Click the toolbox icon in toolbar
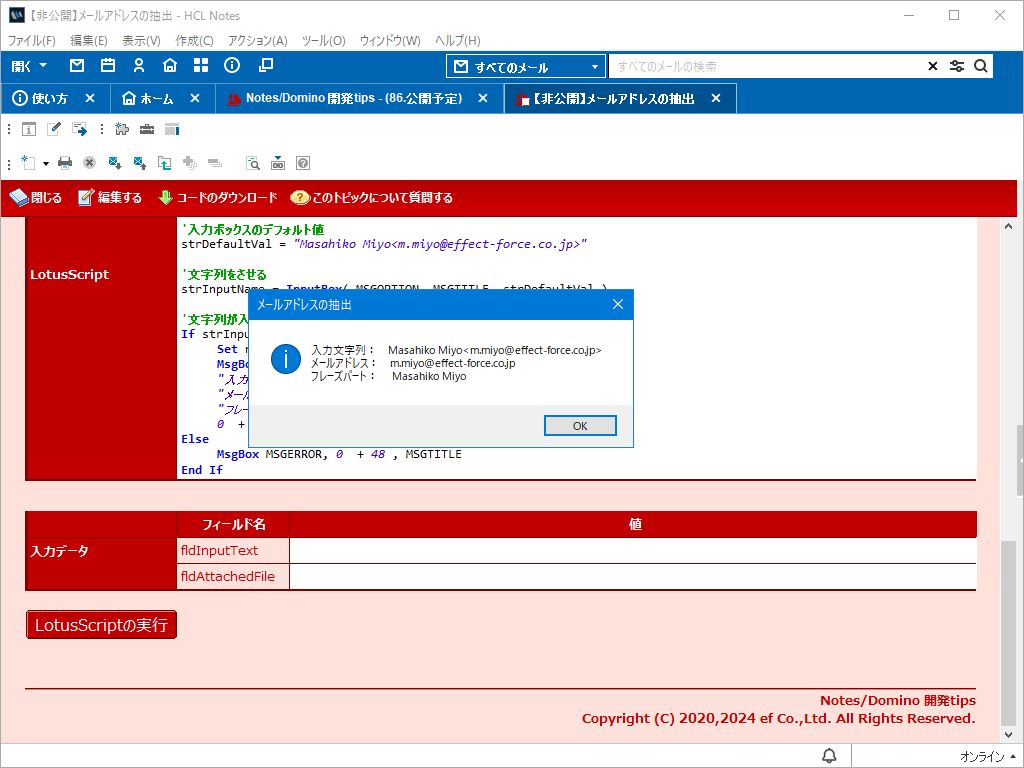Image resolution: width=1024 pixels, height=768 pixels. pos(147,129)
